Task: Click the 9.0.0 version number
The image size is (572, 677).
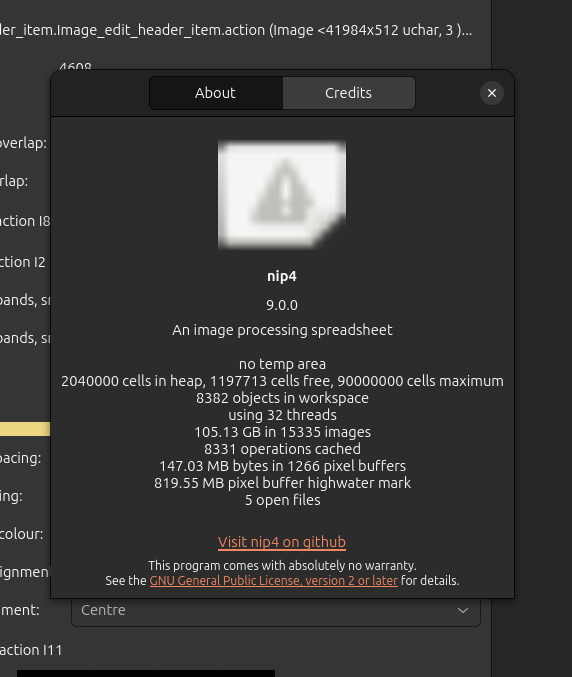Action: click(x=282, y=305)
